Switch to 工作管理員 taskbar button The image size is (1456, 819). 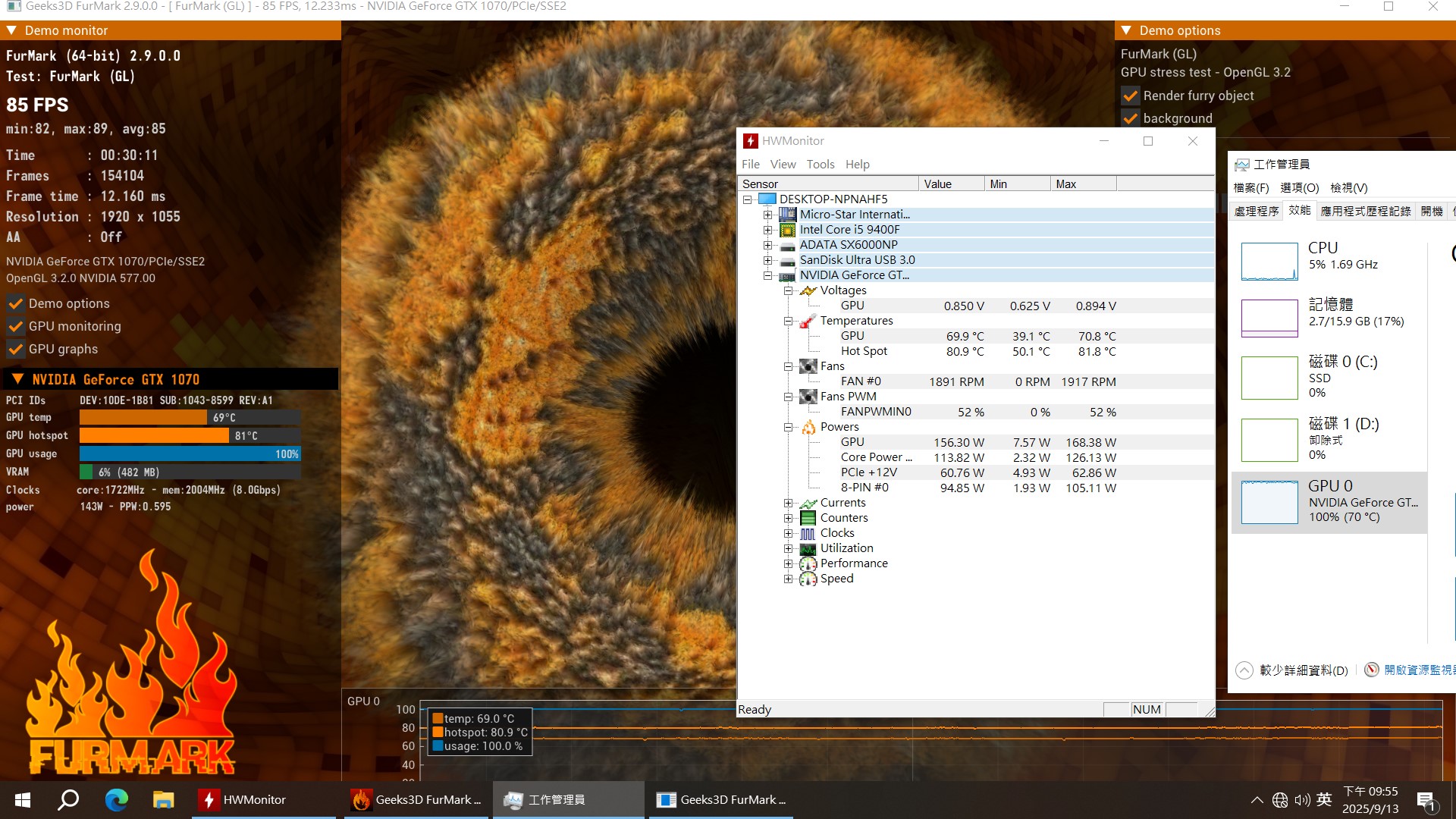pyautogui.click(x=569, y=800)
